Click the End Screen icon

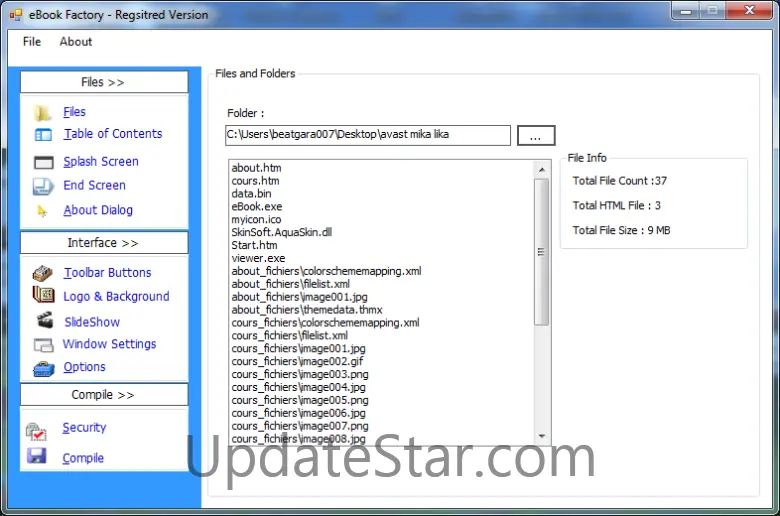coord(43,186)
